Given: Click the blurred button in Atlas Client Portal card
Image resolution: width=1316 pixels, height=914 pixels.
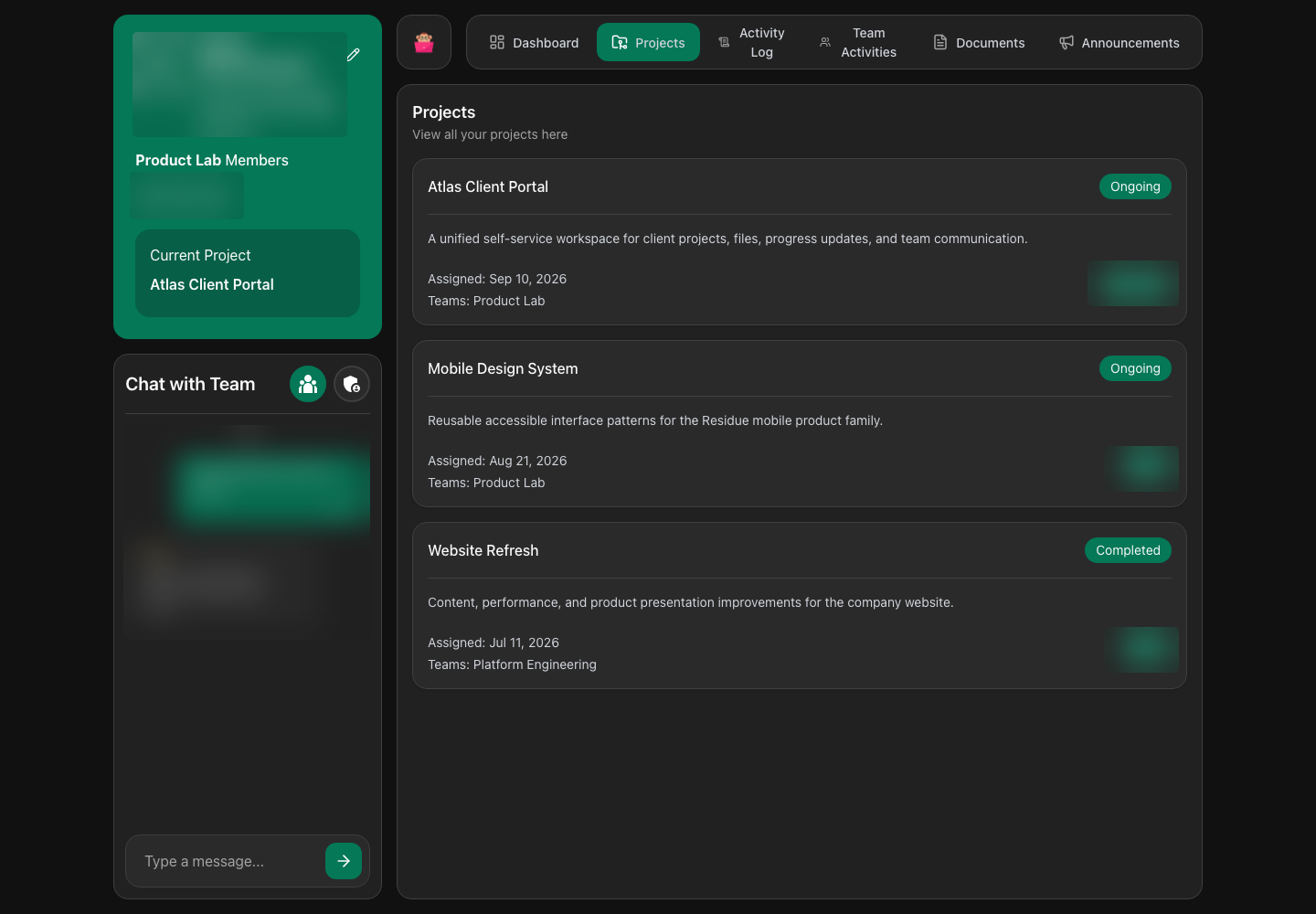Looking at the screenshot, I should 1133,283.
